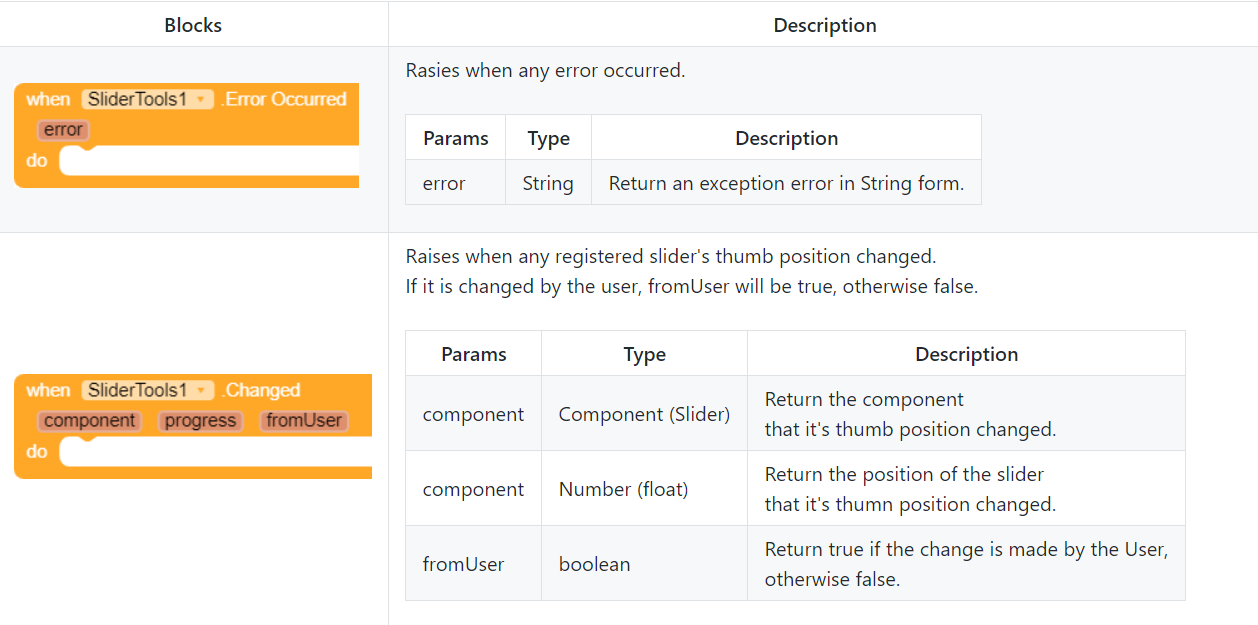The image size is (1258, 625).
Task: Click the 'Component (Slider)' type cell
Action: click(644, 414)
